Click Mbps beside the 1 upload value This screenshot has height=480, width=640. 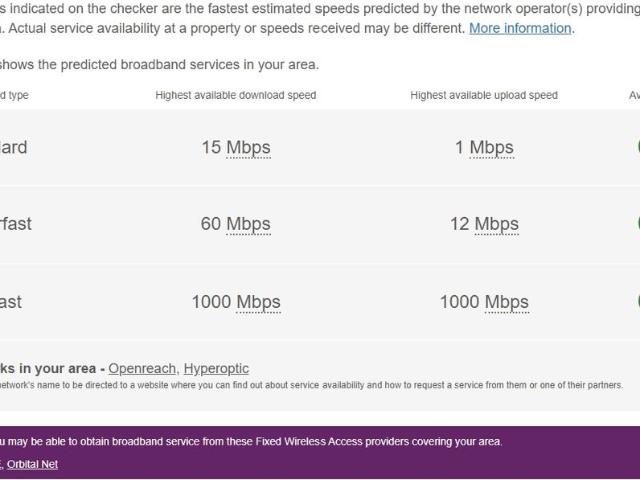pos(491,148)
